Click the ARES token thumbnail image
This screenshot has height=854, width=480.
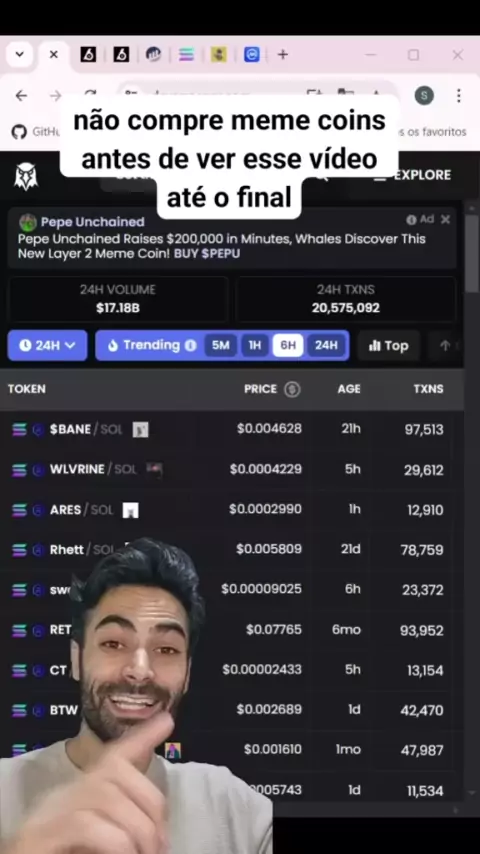[x=130, y=510]
